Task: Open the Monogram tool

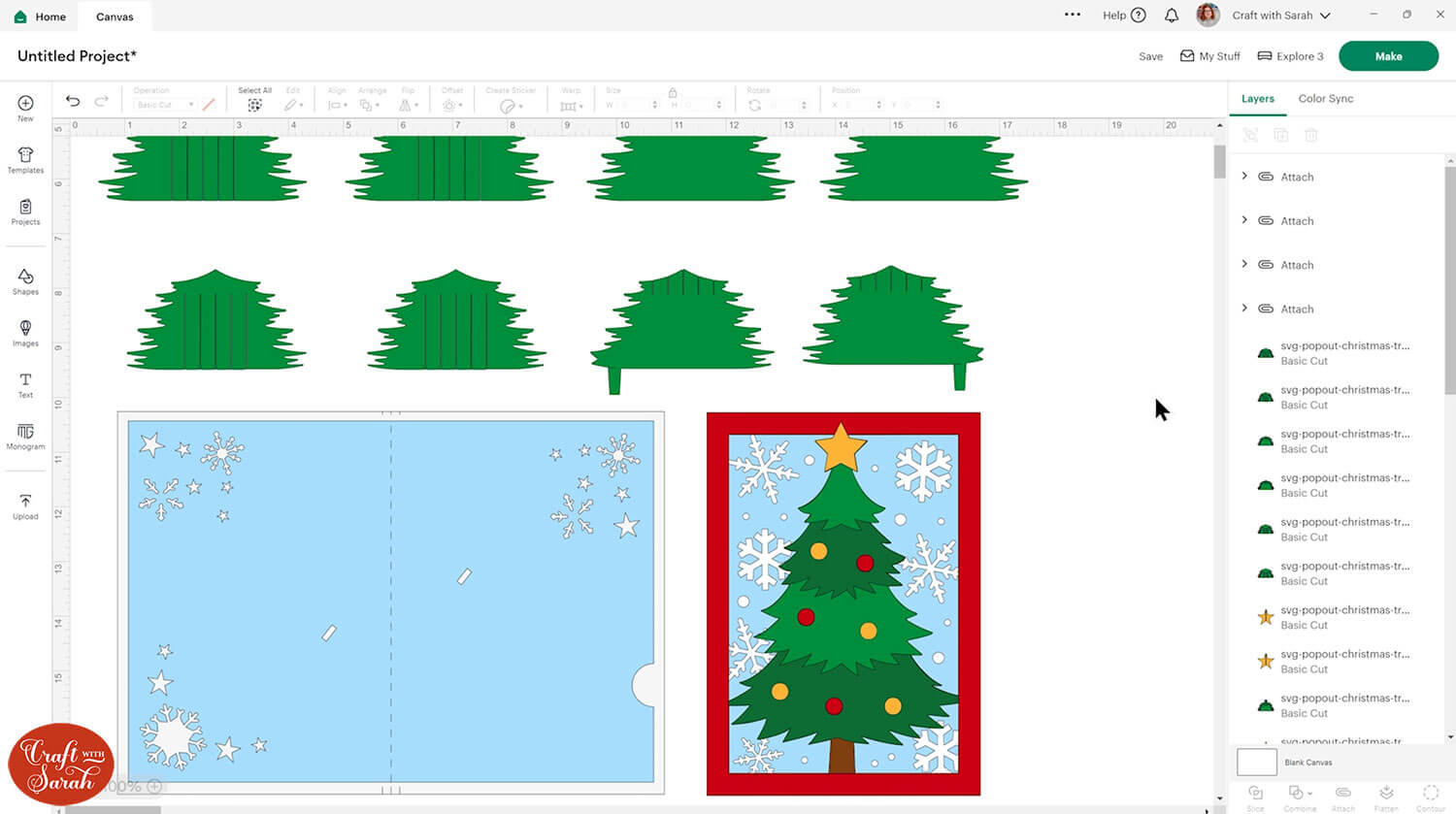Action: click(25, 437)
